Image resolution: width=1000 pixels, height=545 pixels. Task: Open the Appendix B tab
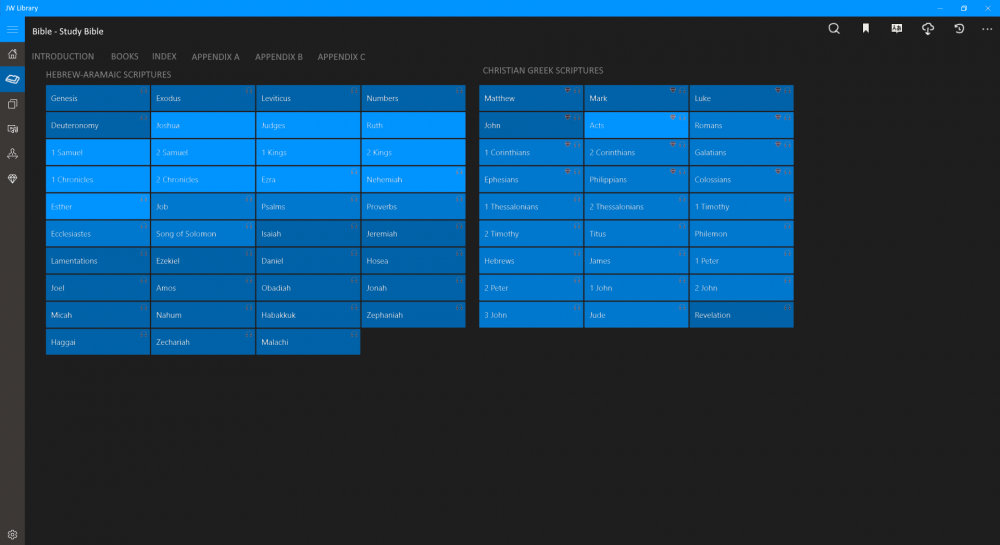(279, 57)
